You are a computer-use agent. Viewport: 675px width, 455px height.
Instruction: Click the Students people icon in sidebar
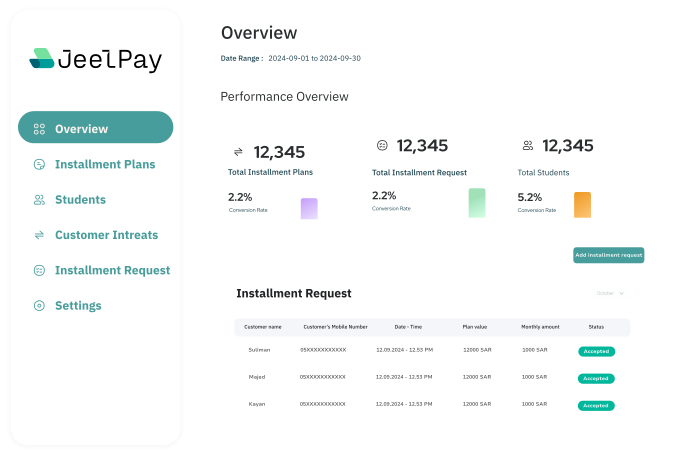pyautogui.click(x=39, y=200)
